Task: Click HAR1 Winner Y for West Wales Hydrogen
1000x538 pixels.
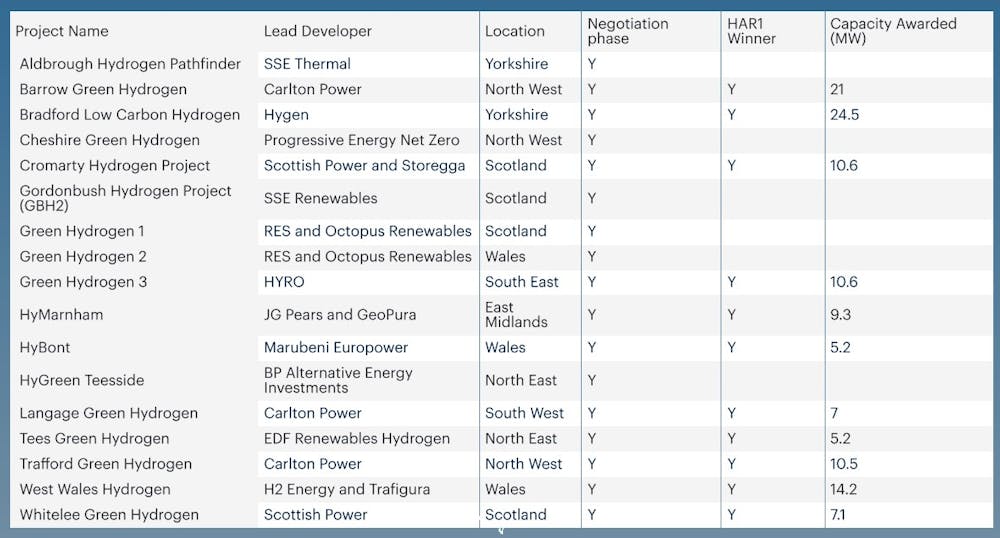Action: pyautogui.click(x=732, y=490)
